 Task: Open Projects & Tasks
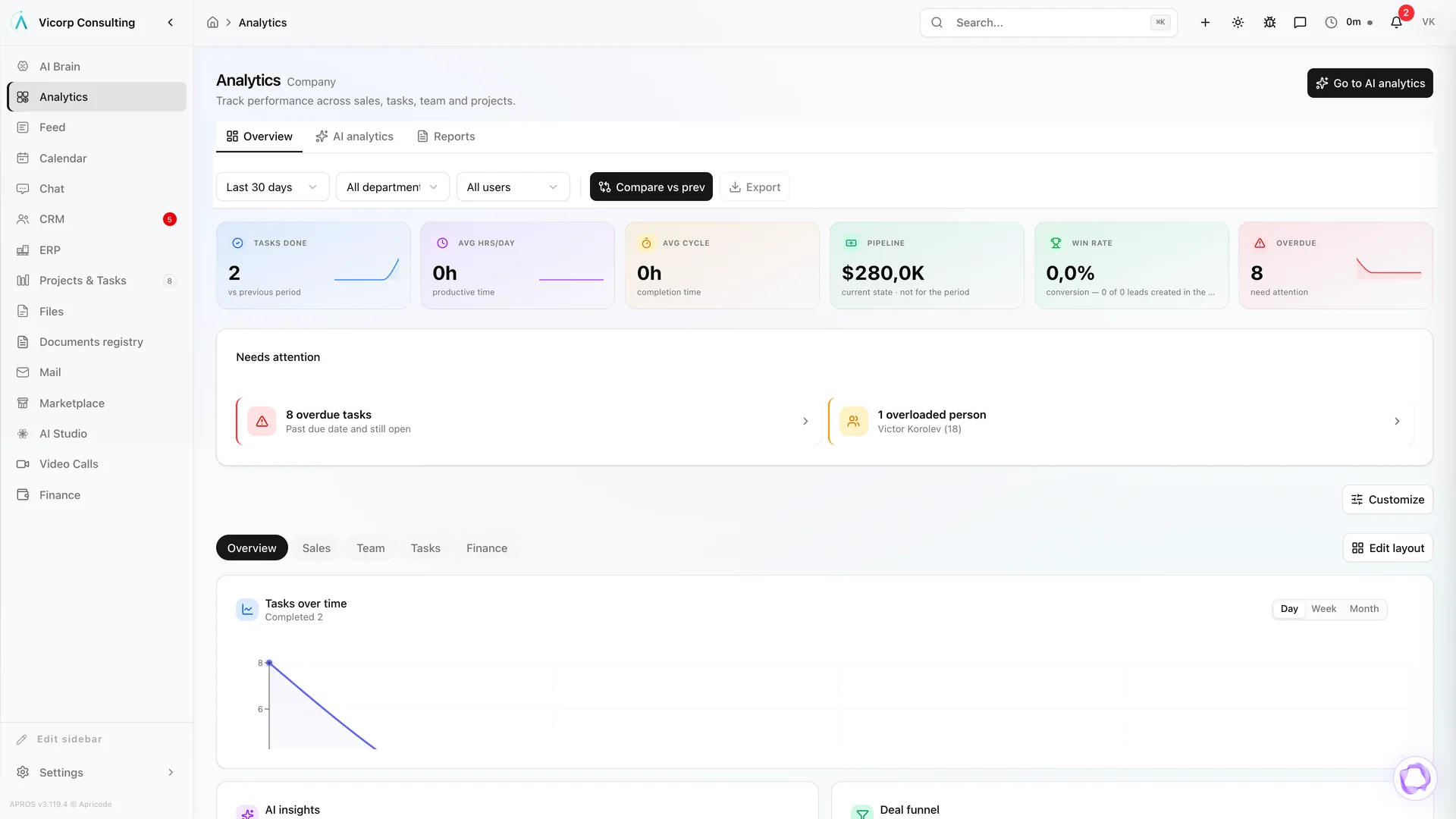[x=96, y=281]
